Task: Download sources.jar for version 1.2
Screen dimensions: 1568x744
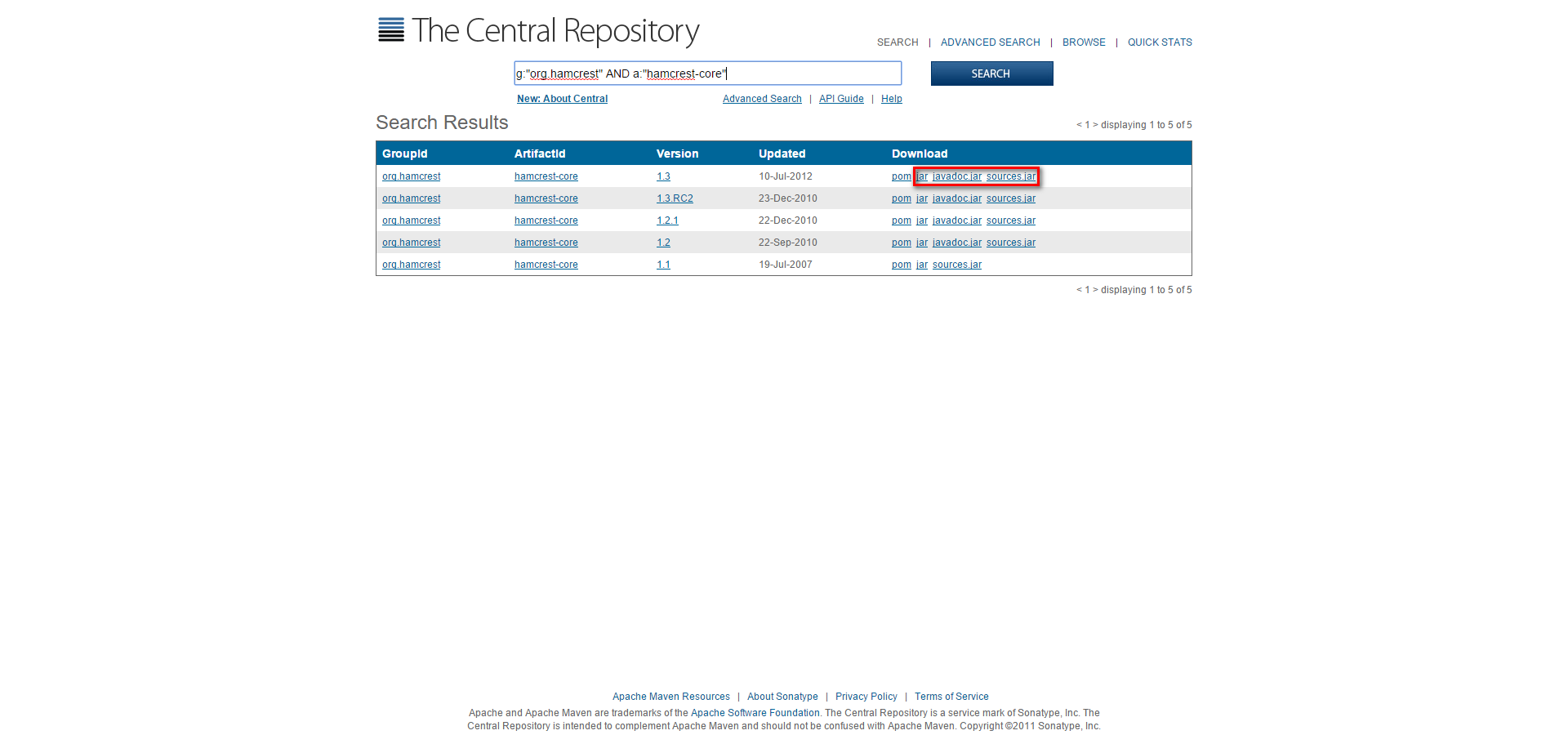Action: [x=1011, y=243]
